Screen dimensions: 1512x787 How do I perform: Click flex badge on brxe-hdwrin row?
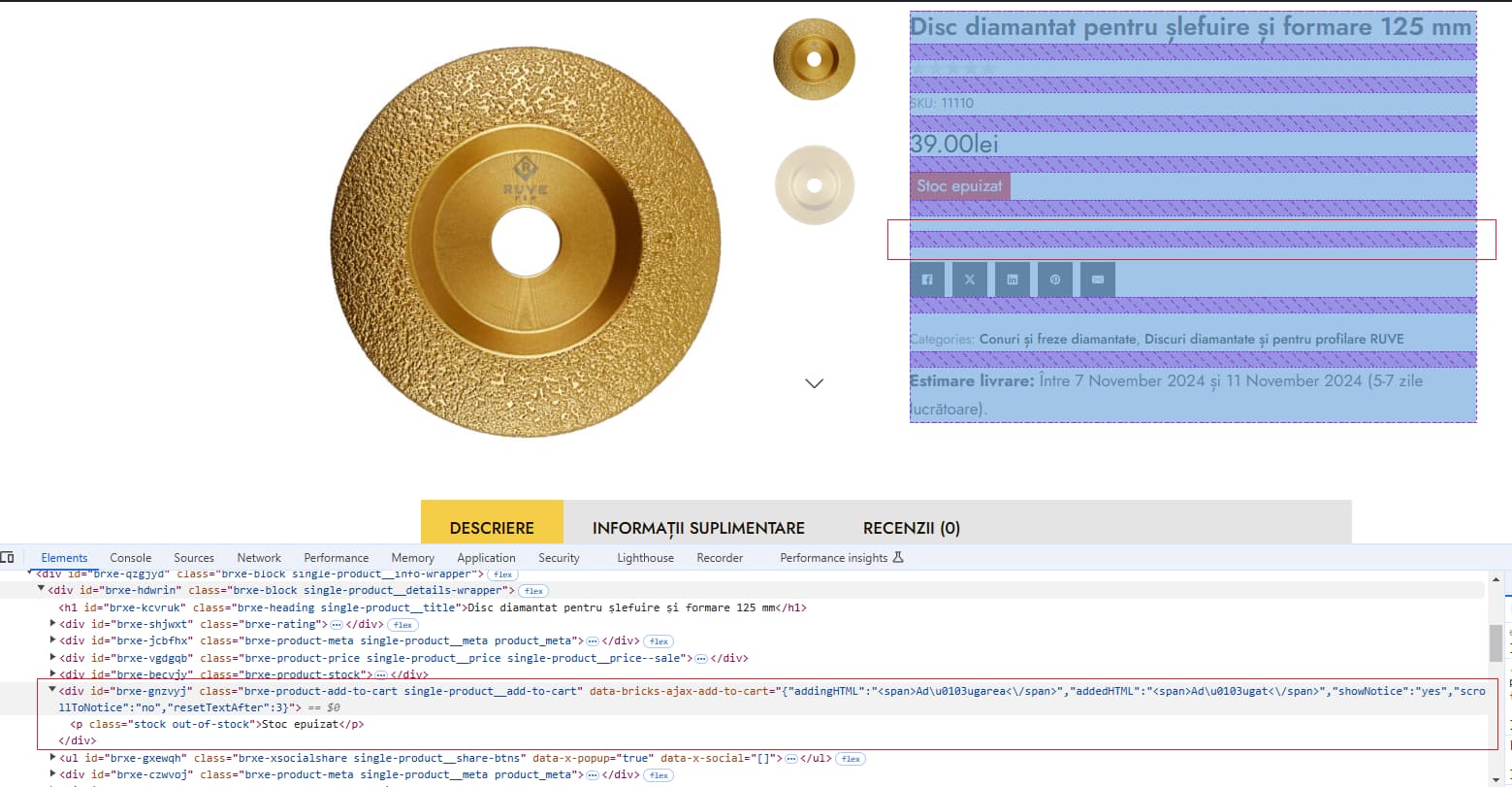click(533, 590)
